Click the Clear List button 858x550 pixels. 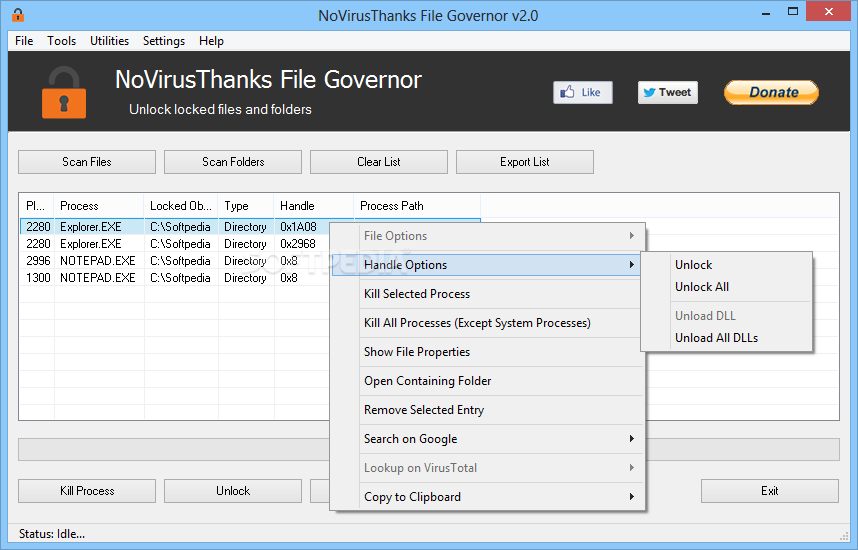coord(379,162)
